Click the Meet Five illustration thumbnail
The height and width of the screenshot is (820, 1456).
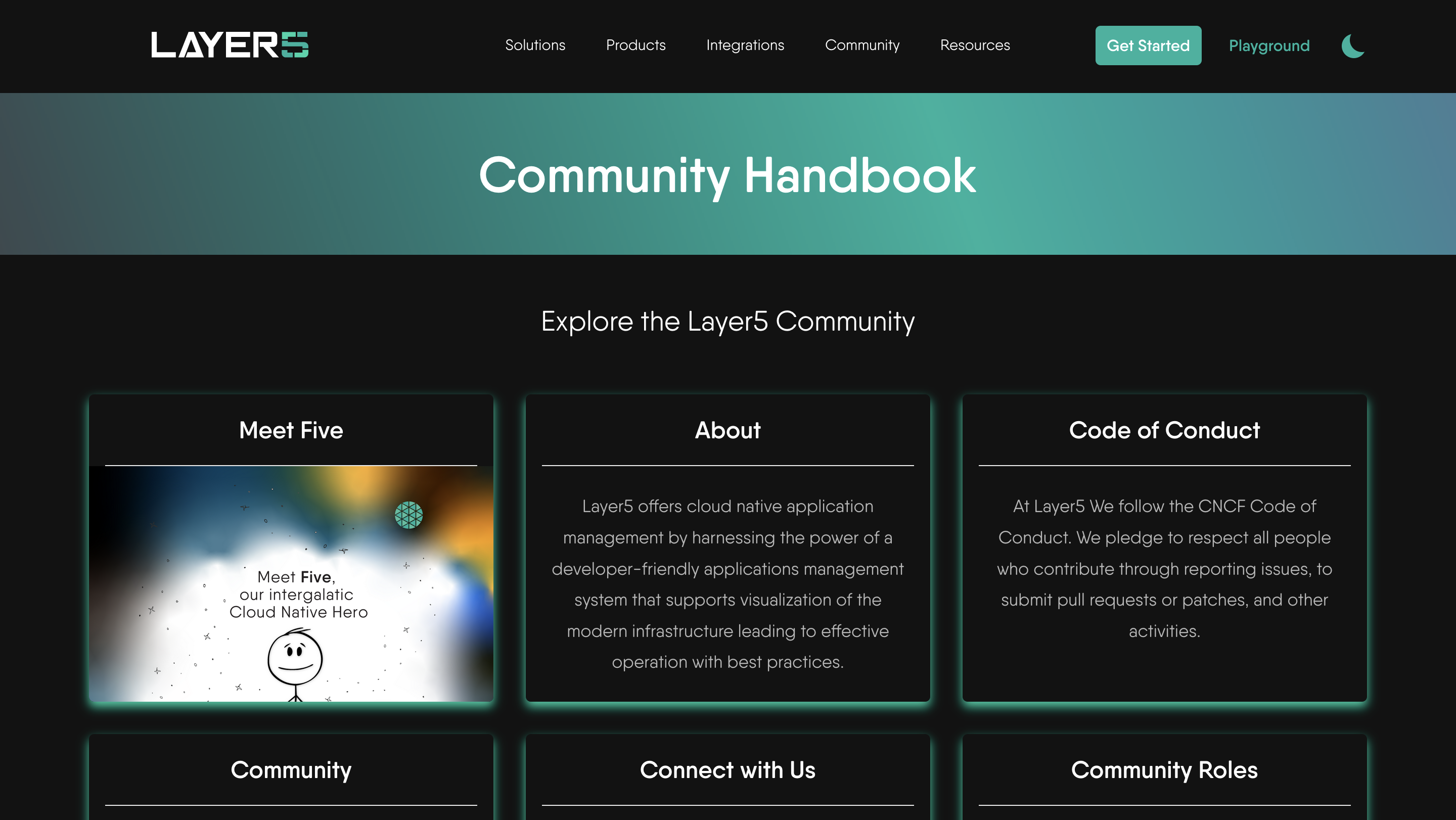coord(291,584)
